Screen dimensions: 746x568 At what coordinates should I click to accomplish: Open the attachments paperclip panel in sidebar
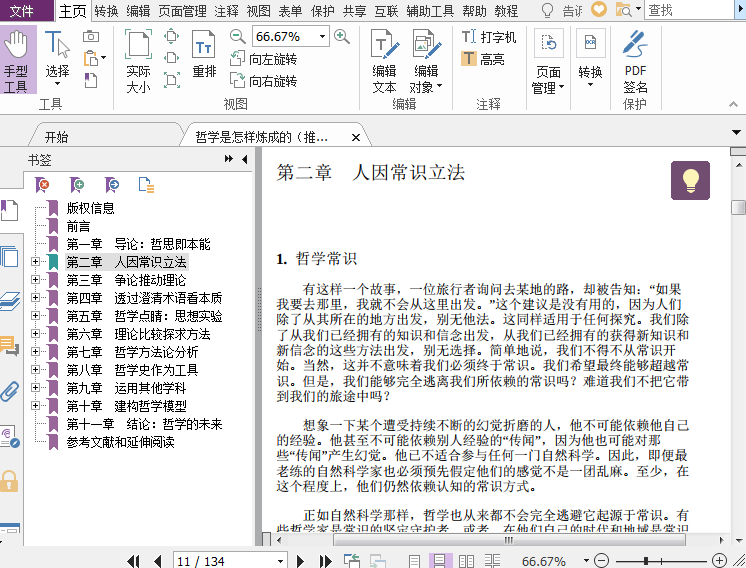[10, 391]
